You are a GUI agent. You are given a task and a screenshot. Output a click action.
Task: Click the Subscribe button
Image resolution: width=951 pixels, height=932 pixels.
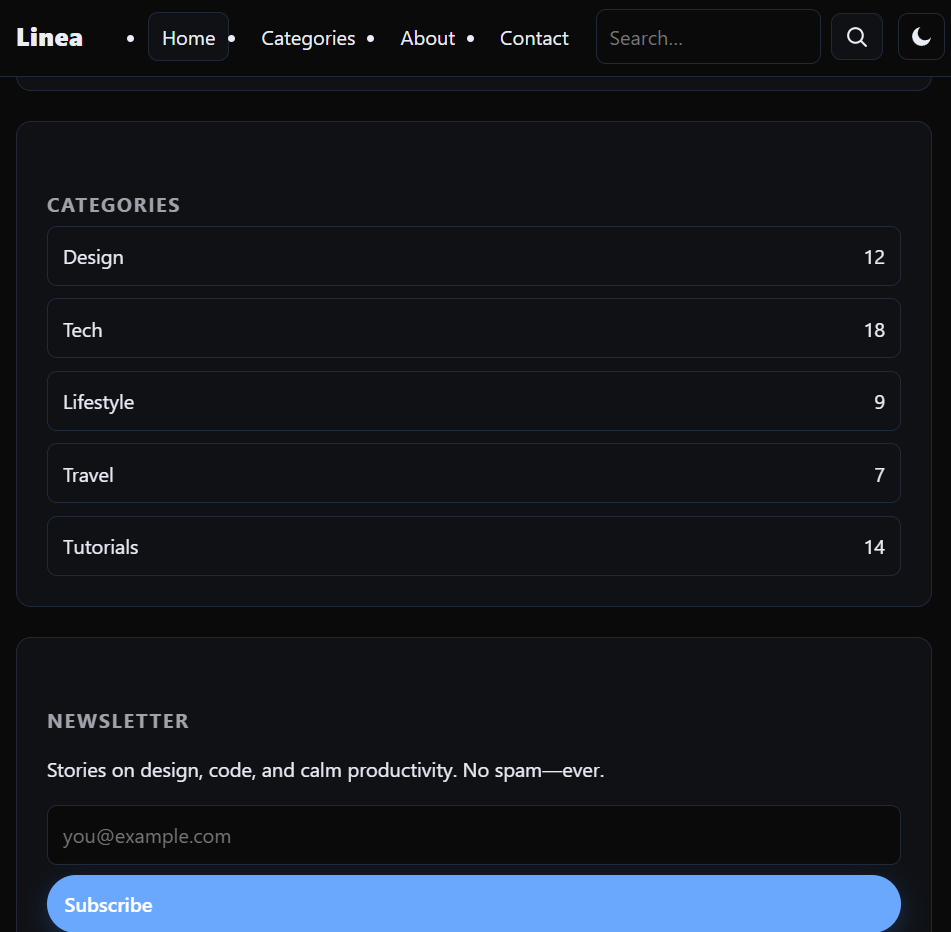coord(474,904)
